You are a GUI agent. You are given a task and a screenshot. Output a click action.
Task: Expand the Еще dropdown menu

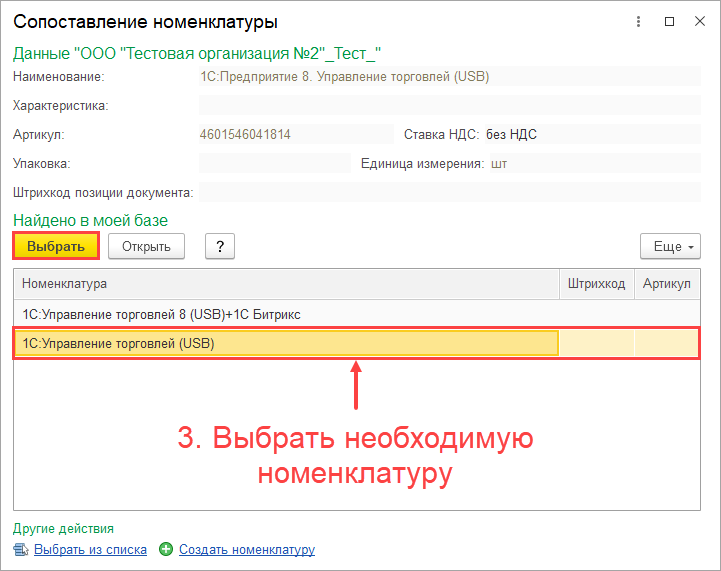pyautogui.click(x=670, y=246)
